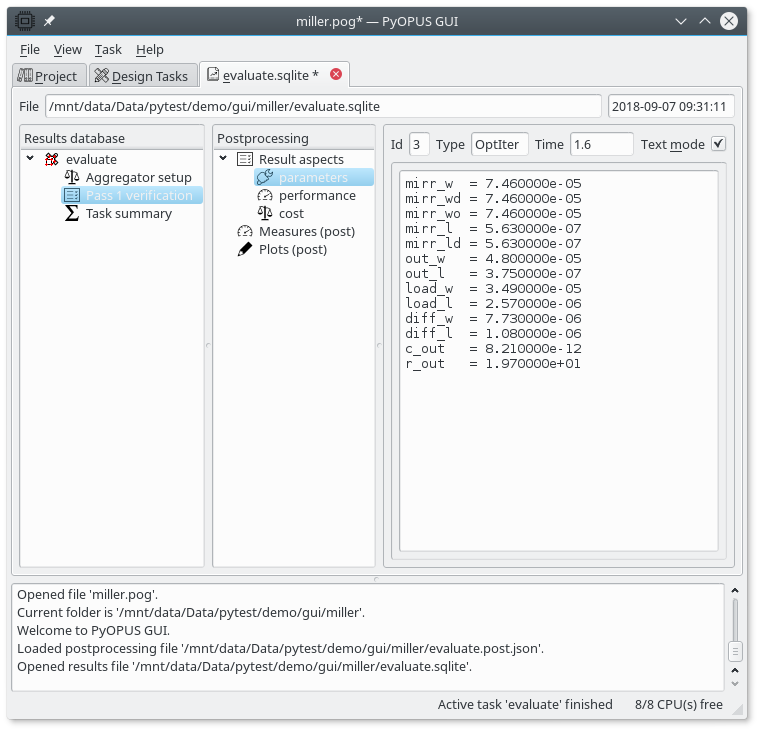Screen dimensions: 760x732
Task: Click the plug icon beside parameters
Action: pos(265,177)
